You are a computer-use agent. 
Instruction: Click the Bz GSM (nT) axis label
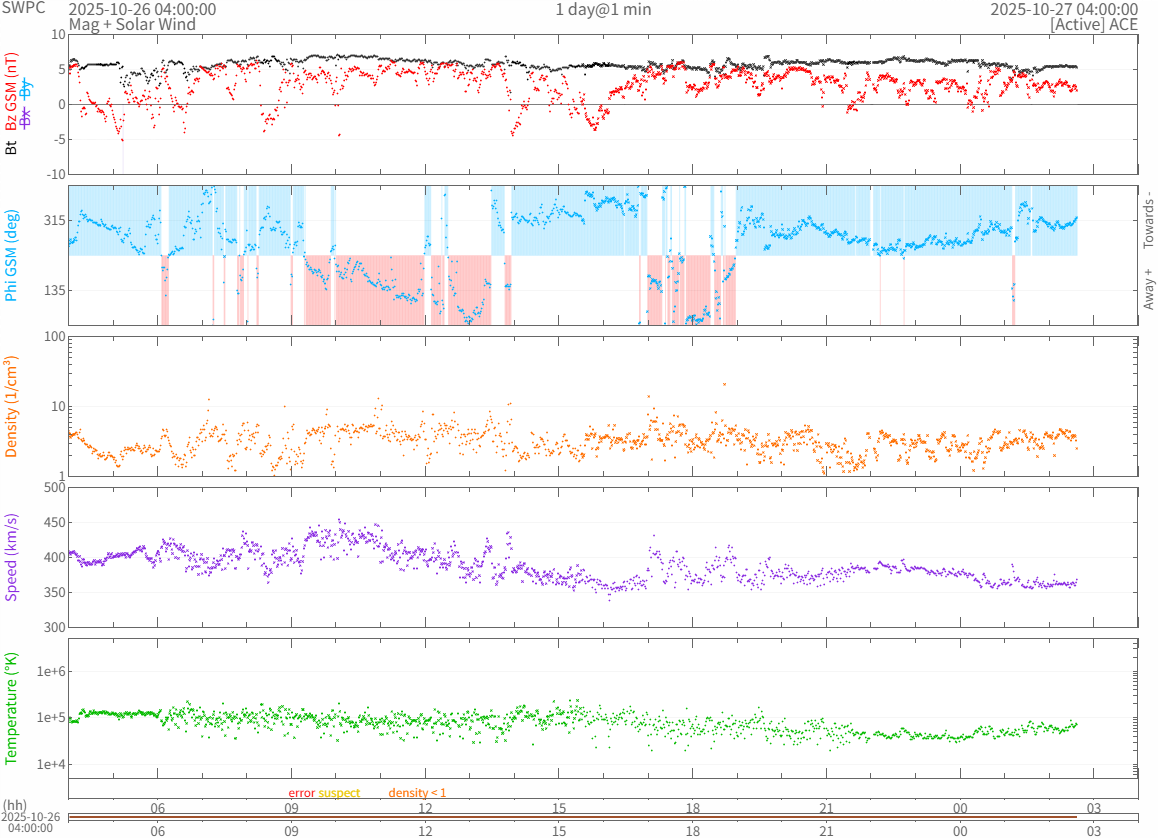click(x=12, y=93)
